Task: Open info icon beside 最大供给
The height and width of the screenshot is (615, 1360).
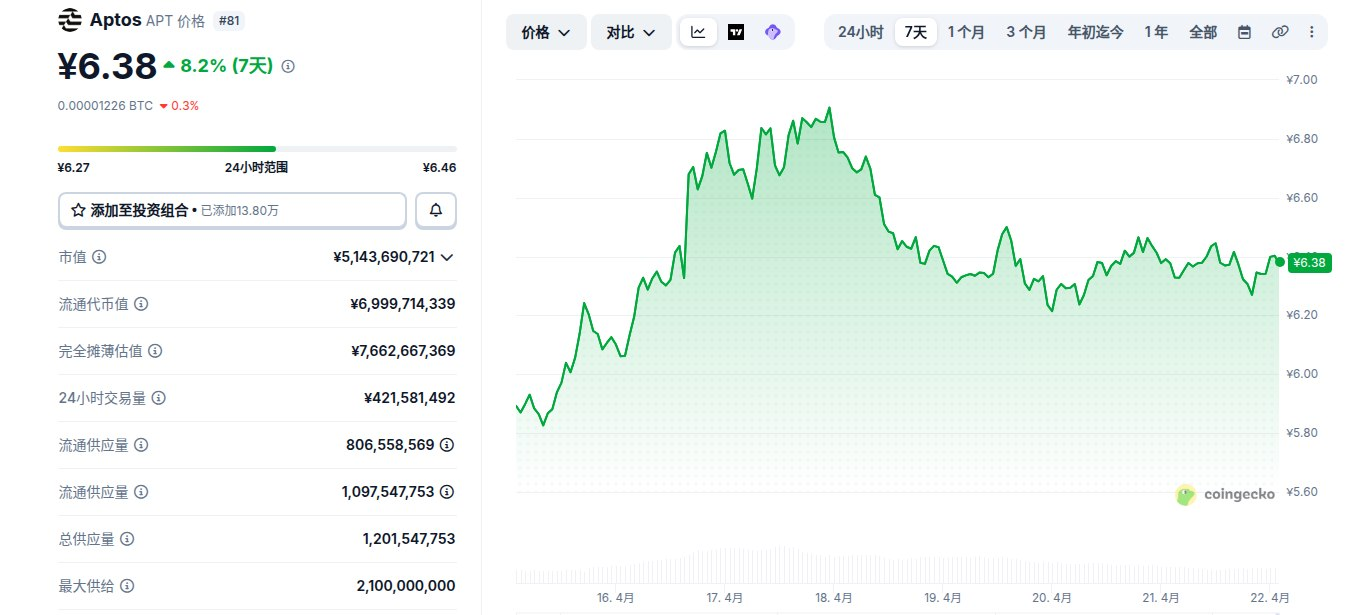Action: click(x=127, y=586)
